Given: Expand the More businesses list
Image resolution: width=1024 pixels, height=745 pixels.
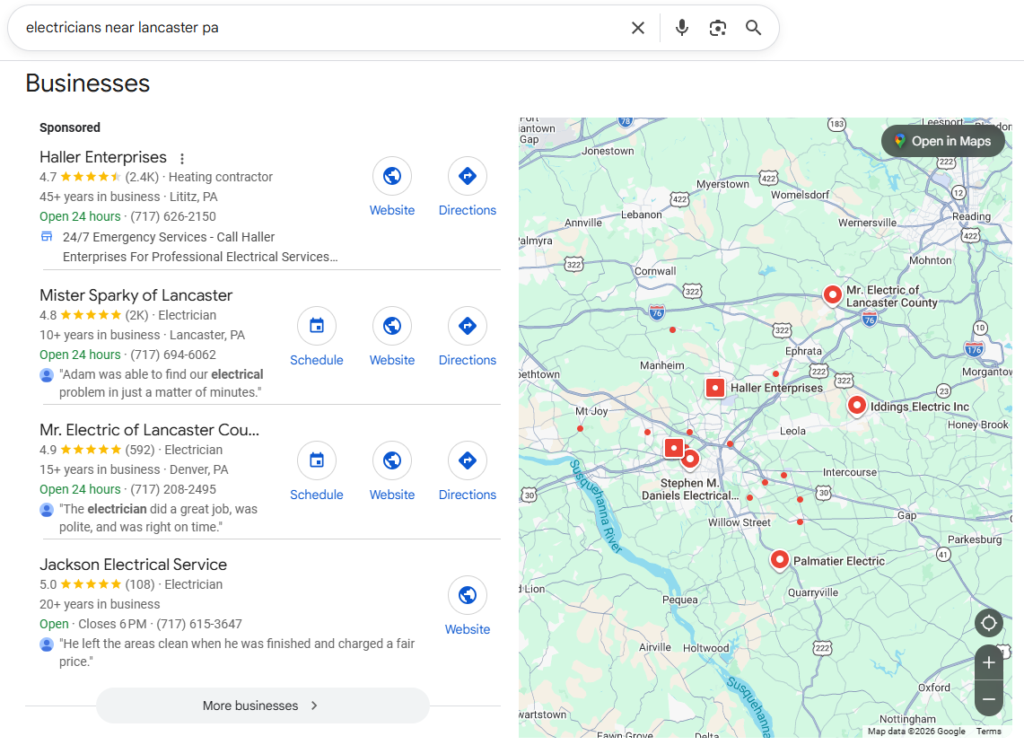Looking at the screenshot, I should [x=262, y=705].
